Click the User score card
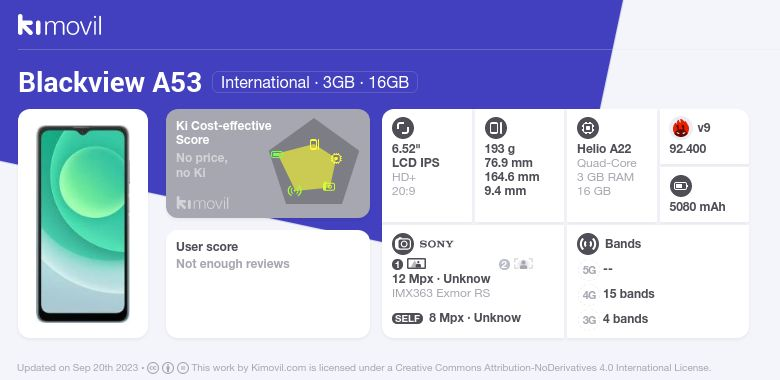 click(268, 284)
